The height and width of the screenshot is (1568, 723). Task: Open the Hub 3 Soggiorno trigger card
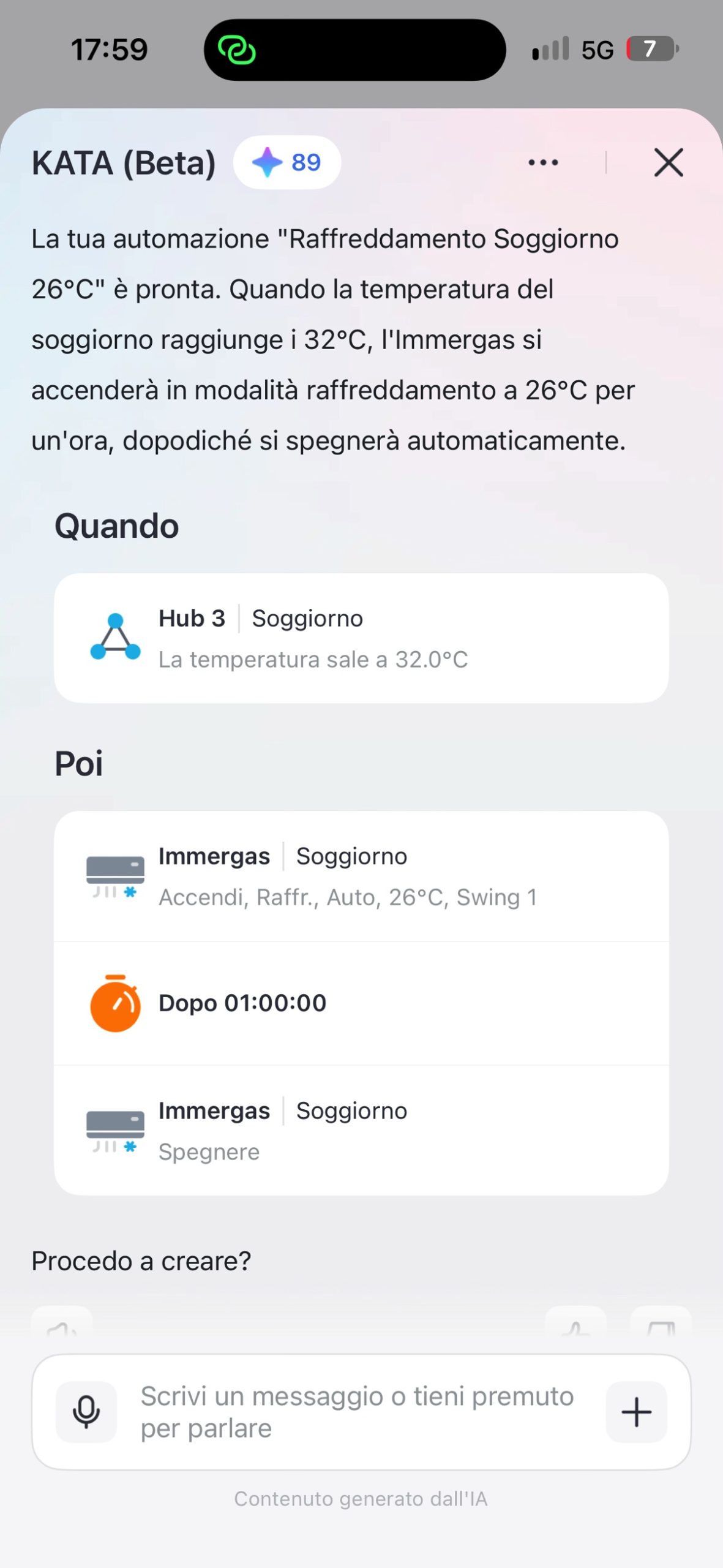coord(361,638)
